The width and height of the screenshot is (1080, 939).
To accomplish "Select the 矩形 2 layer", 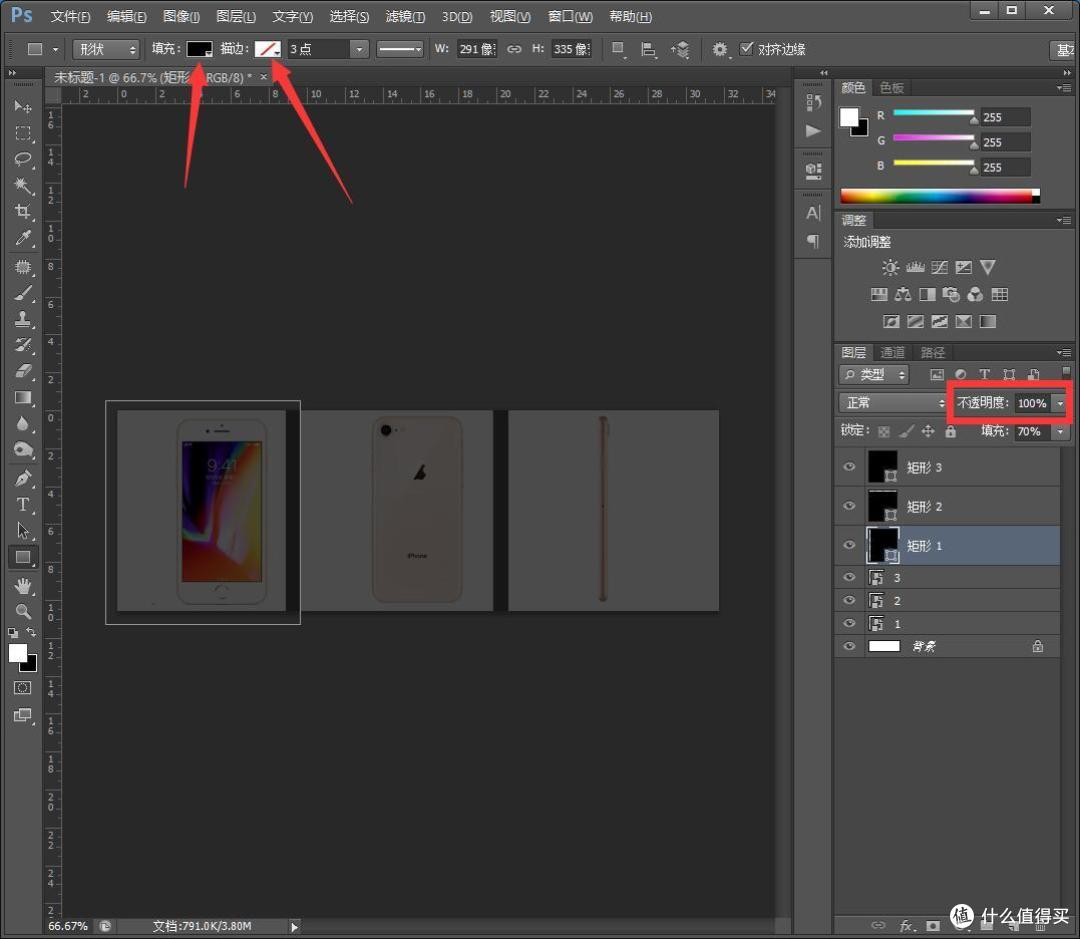I will tap(947, 506).
